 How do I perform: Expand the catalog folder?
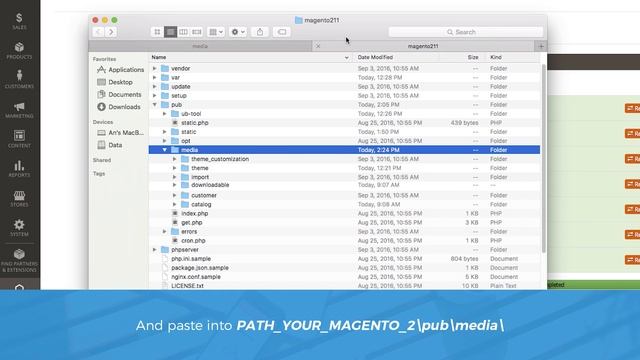175,204
